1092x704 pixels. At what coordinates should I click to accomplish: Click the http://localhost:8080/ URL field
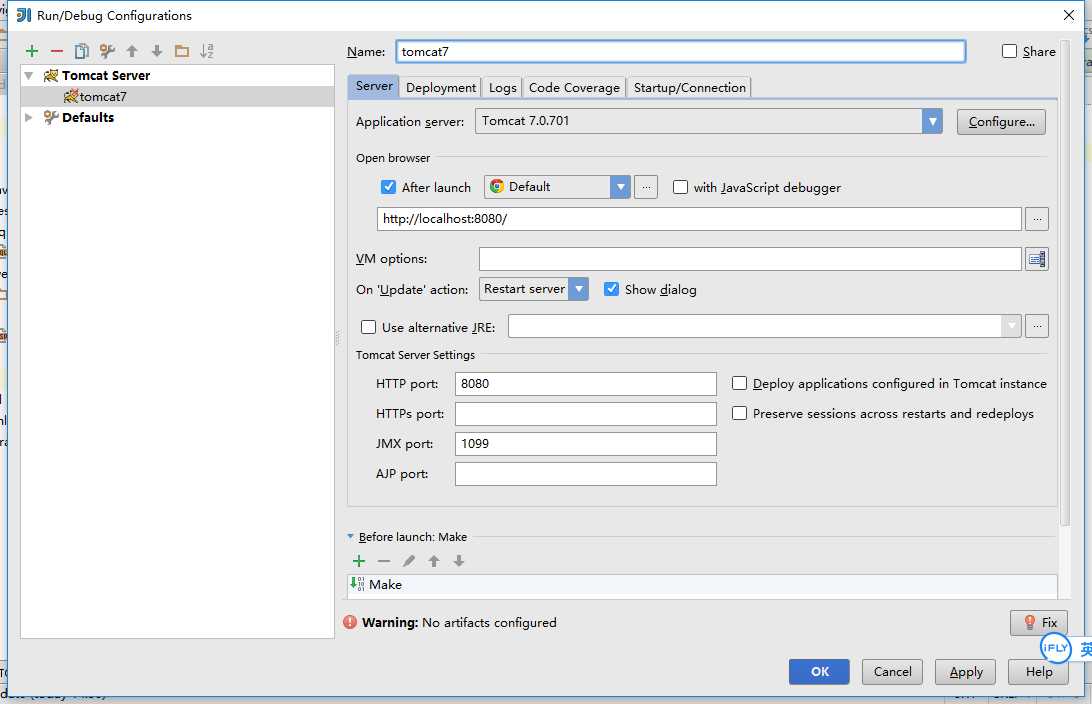click(699, 219)
